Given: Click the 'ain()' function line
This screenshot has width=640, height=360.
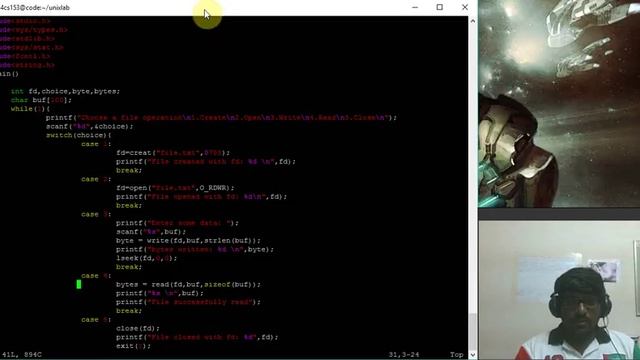Looking at the screenshot, I should point(9,74).
